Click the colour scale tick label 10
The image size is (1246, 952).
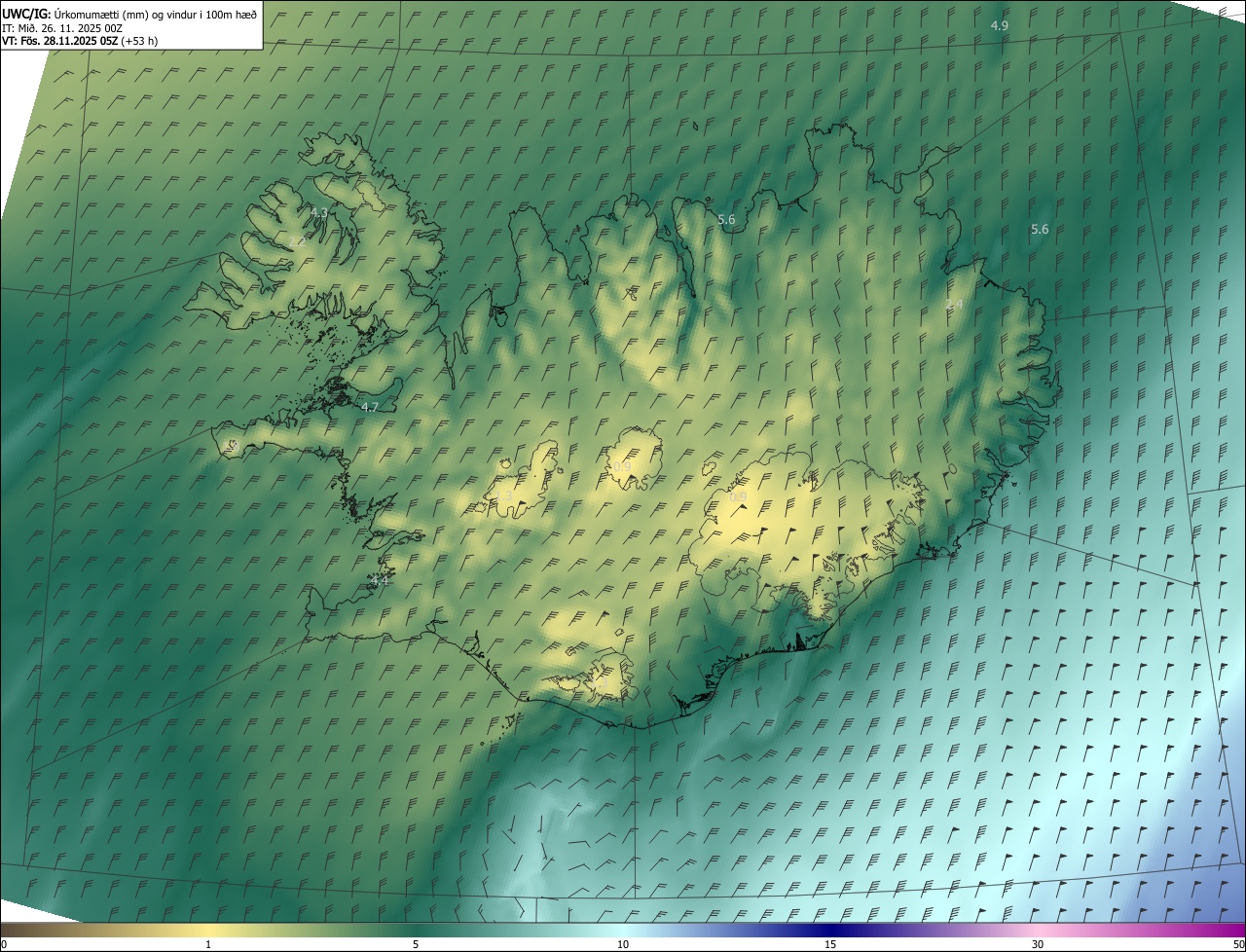623,944
